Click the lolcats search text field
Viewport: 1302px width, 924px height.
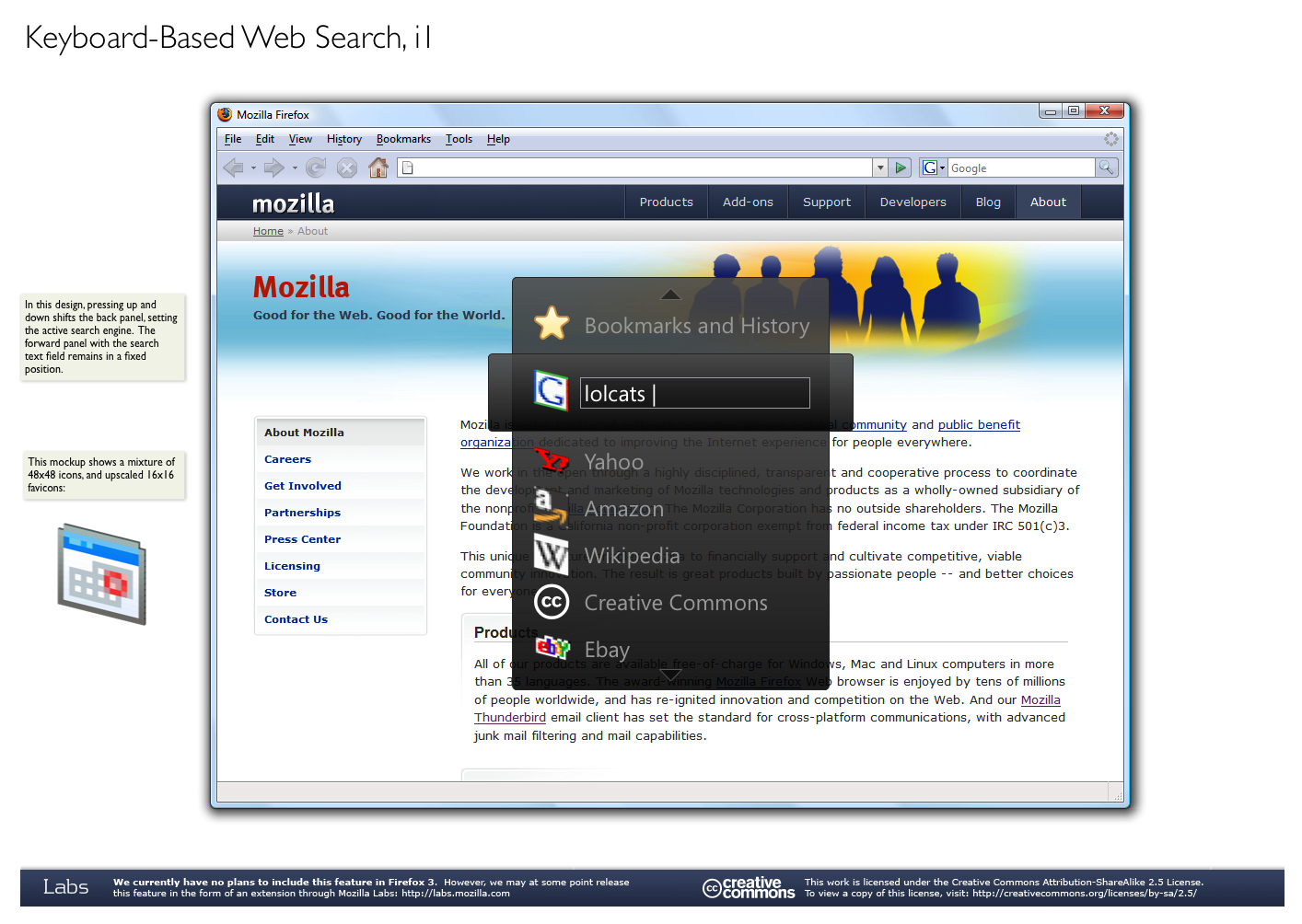coord(695,393)
